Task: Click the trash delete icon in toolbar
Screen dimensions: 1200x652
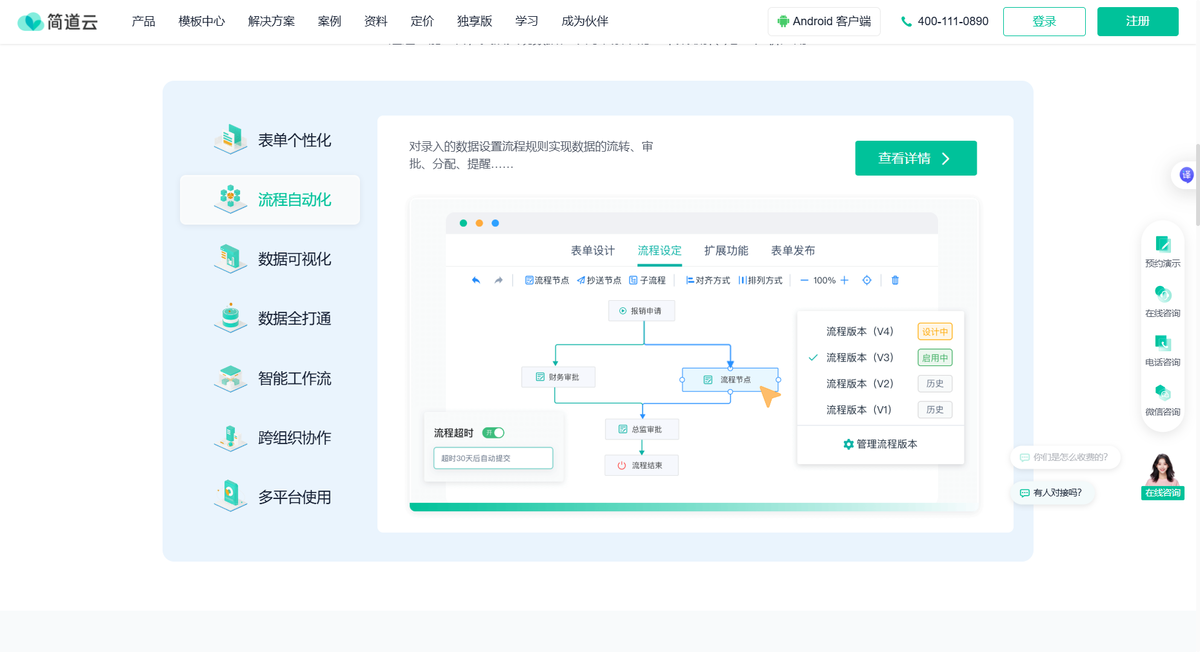Action: point(895,280)
